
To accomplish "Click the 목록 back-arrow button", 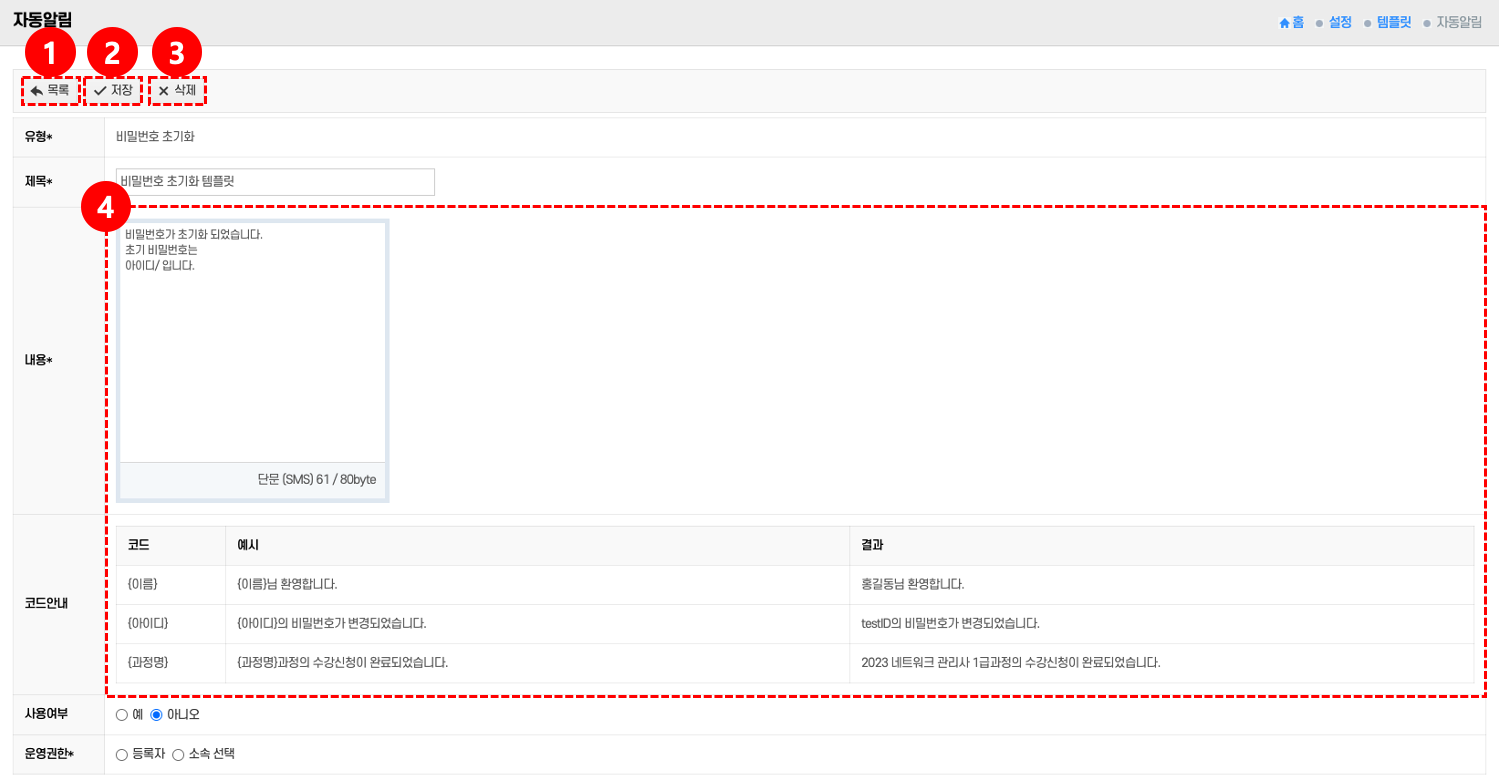I will click(x=50, y=91).
